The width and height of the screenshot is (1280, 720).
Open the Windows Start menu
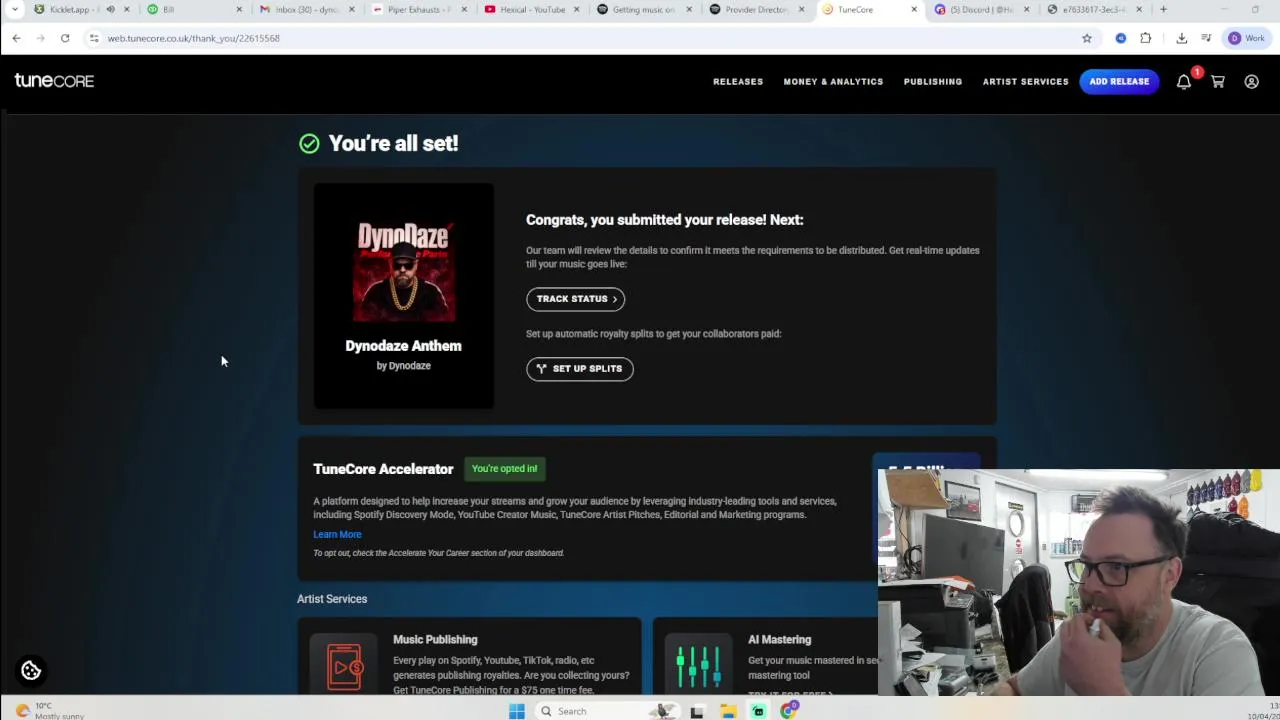point(517,711)
